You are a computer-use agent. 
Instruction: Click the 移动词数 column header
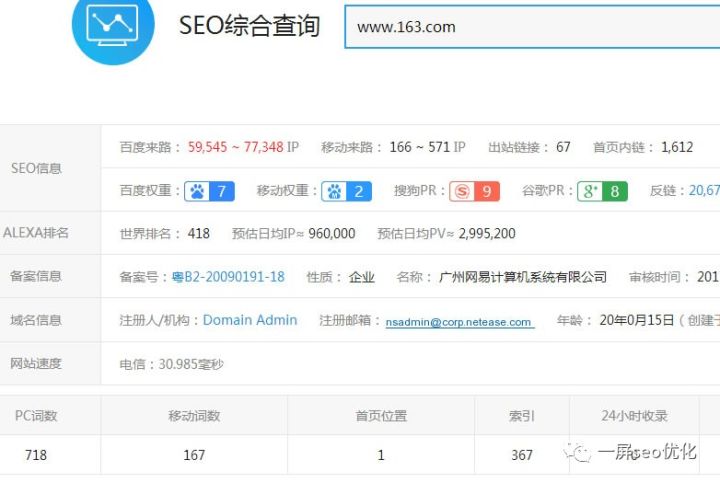(194, 416)
